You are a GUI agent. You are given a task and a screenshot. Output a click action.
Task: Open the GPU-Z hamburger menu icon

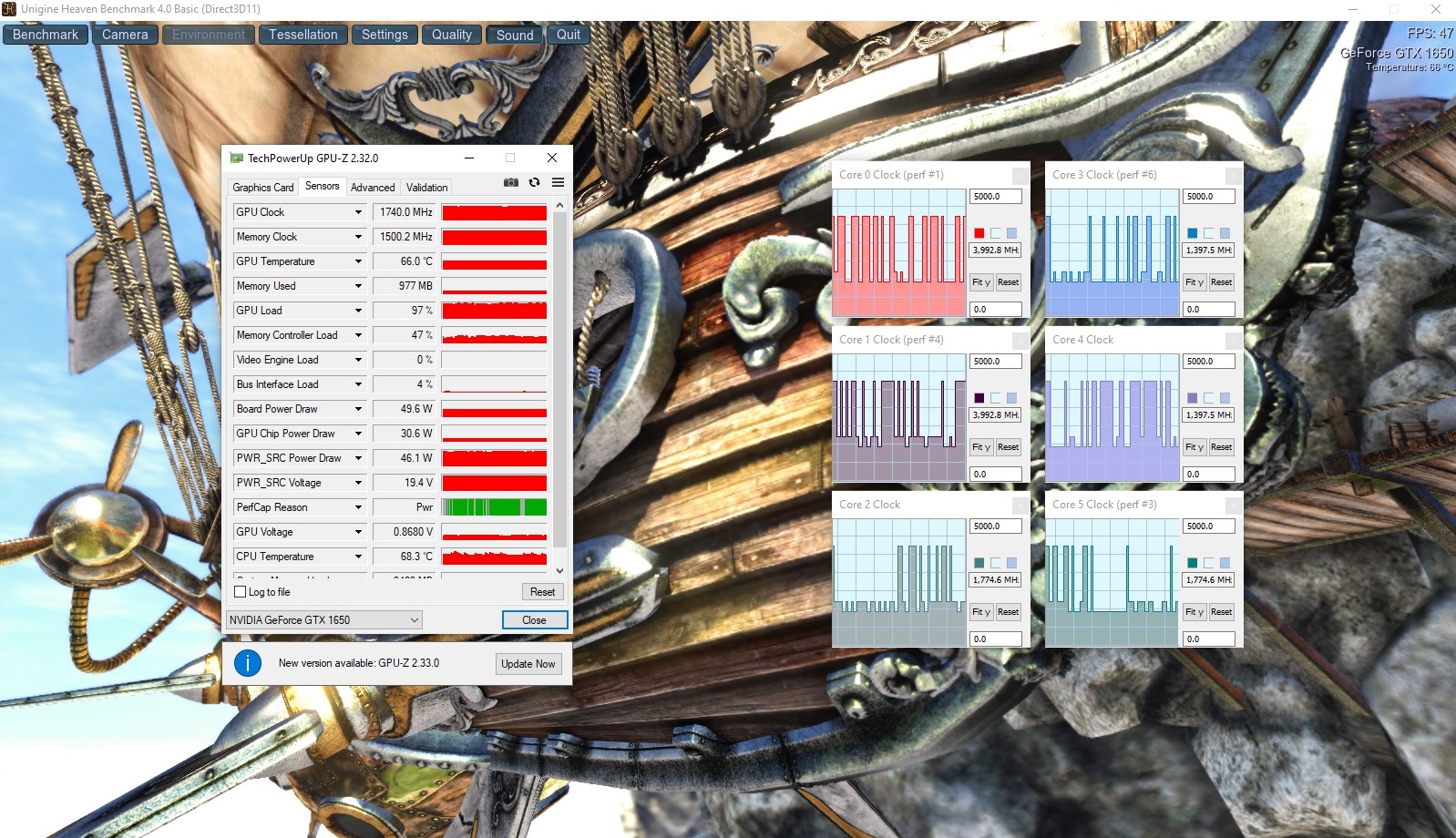tap(558, 183)
